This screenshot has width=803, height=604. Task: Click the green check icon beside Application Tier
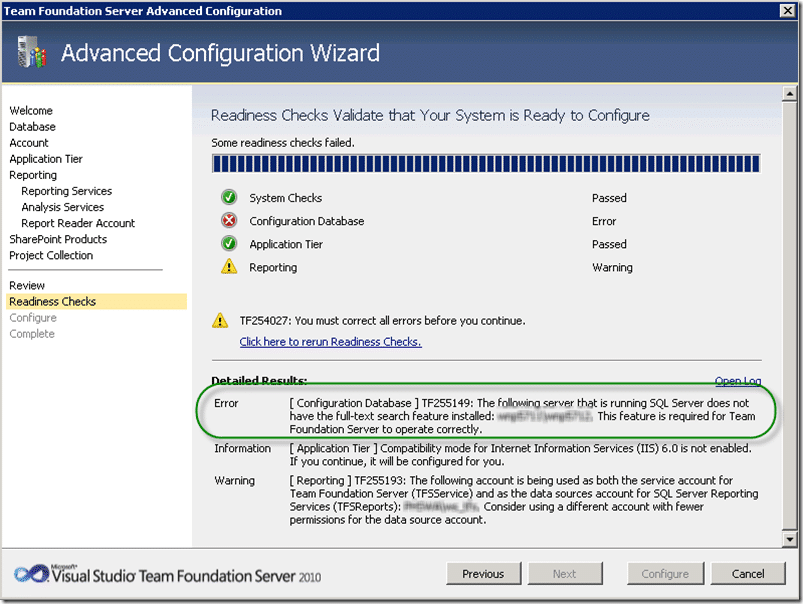point(229,243)
